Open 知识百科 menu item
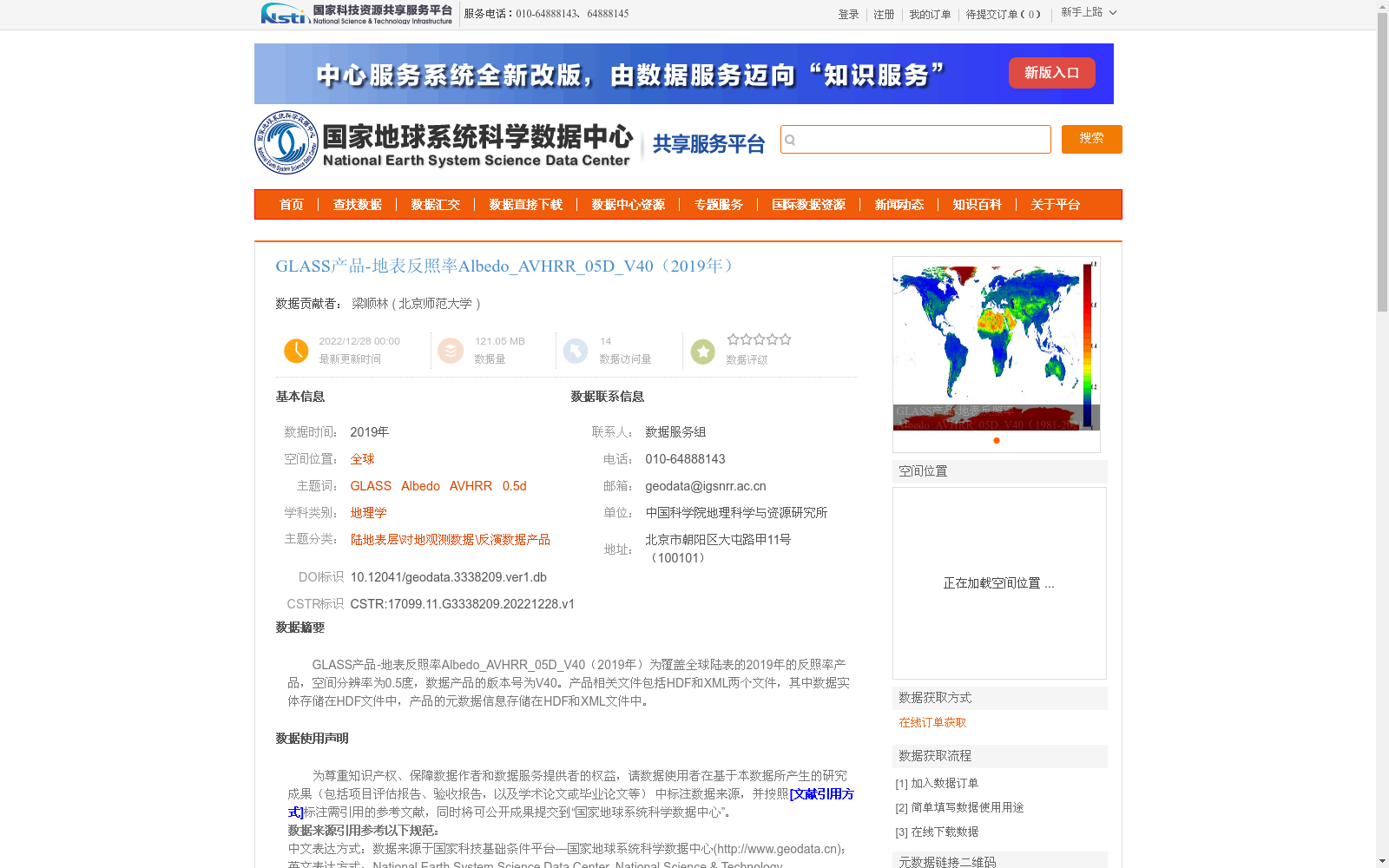Image resolution: width=1389 pixels, height=868 pixels. coord(978,205)
